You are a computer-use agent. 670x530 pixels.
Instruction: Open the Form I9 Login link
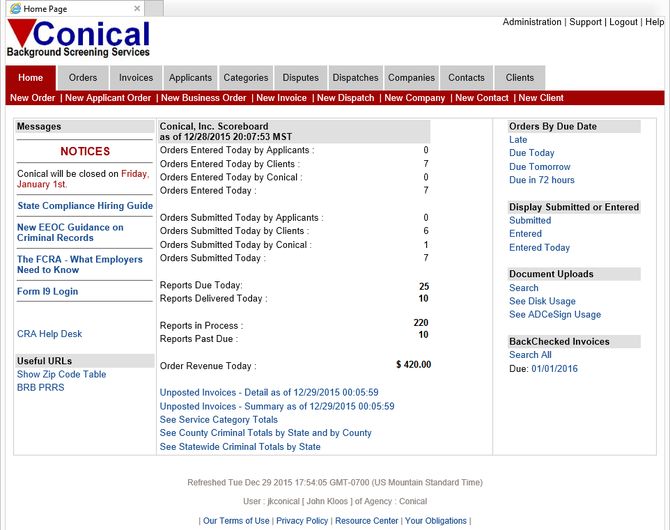click(x=47, y=292)
